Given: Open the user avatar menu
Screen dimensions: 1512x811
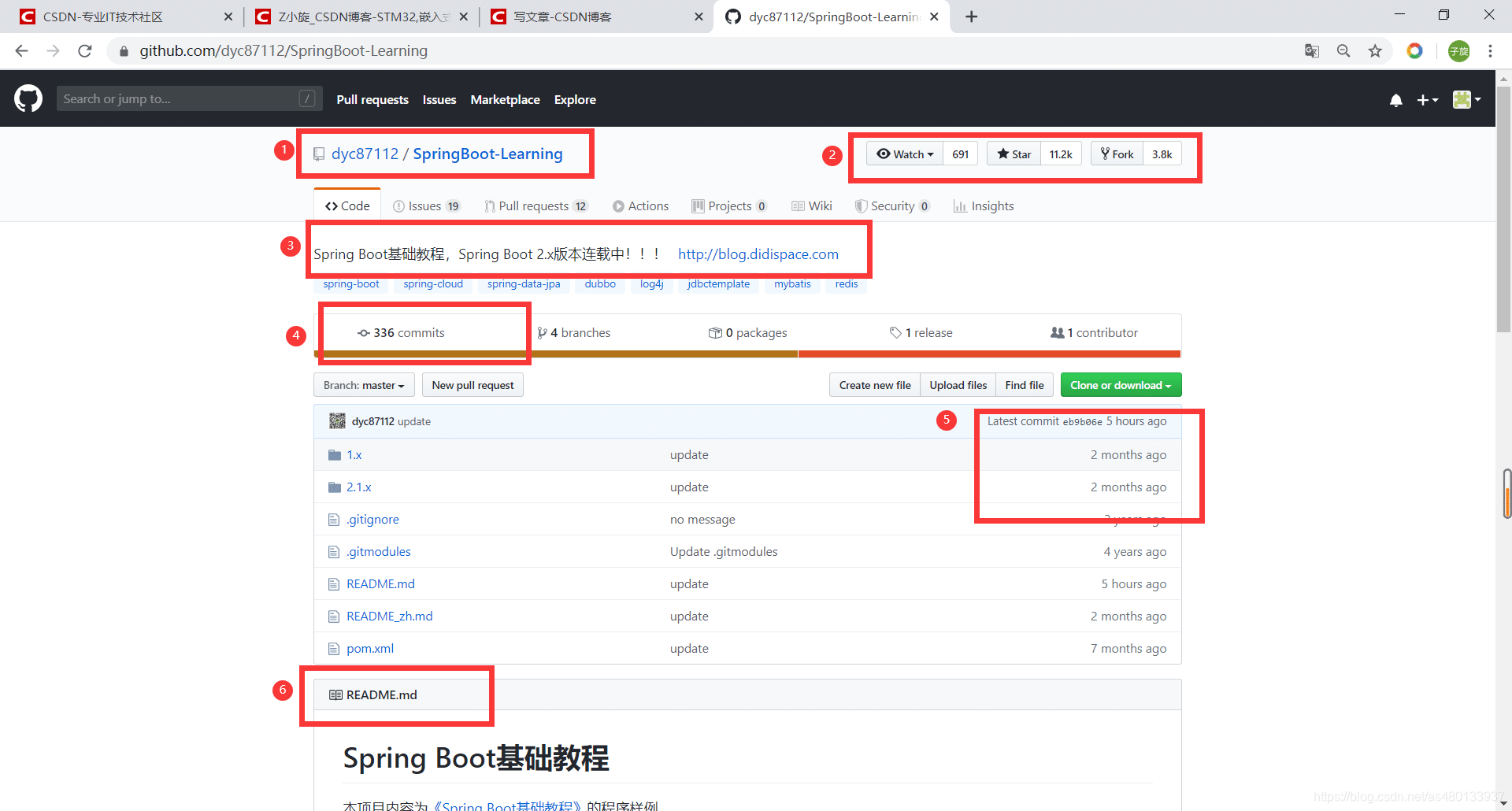Looking at the screenshot, I should coord(1466,99).
